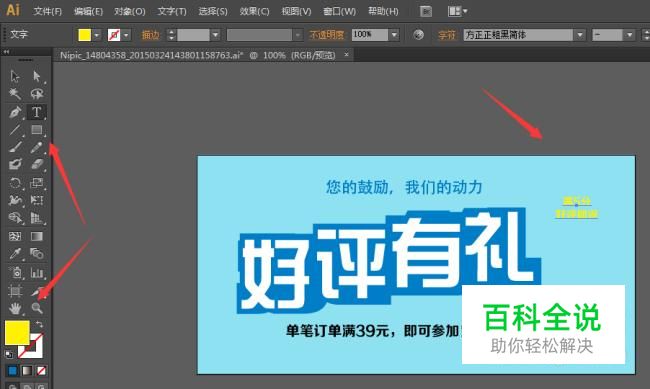Select the Line Segment tool
This screenshot has width=650, height=389.
(x=15, y=130)
